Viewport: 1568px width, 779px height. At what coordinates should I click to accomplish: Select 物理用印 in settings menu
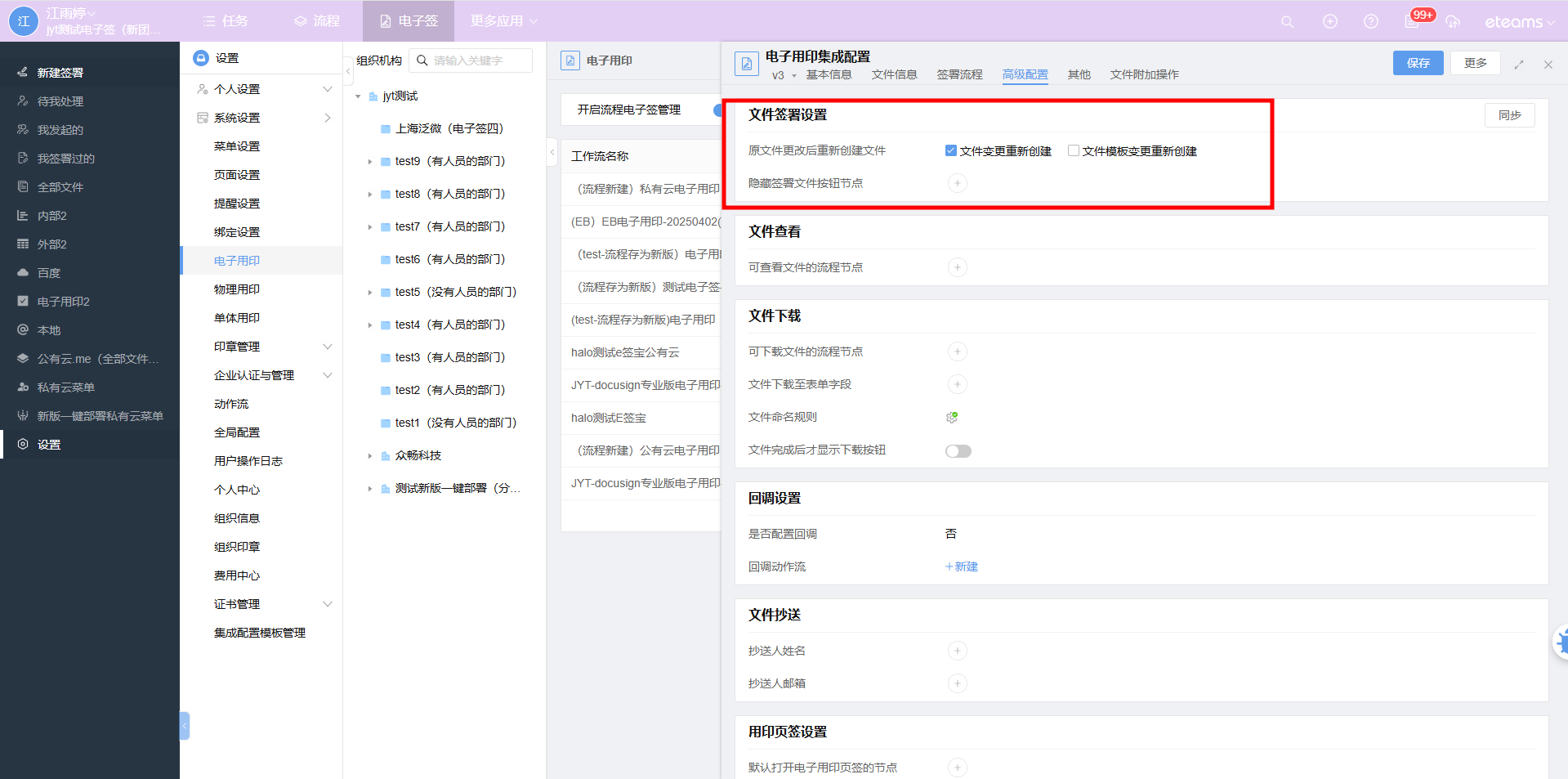[237, 289]
